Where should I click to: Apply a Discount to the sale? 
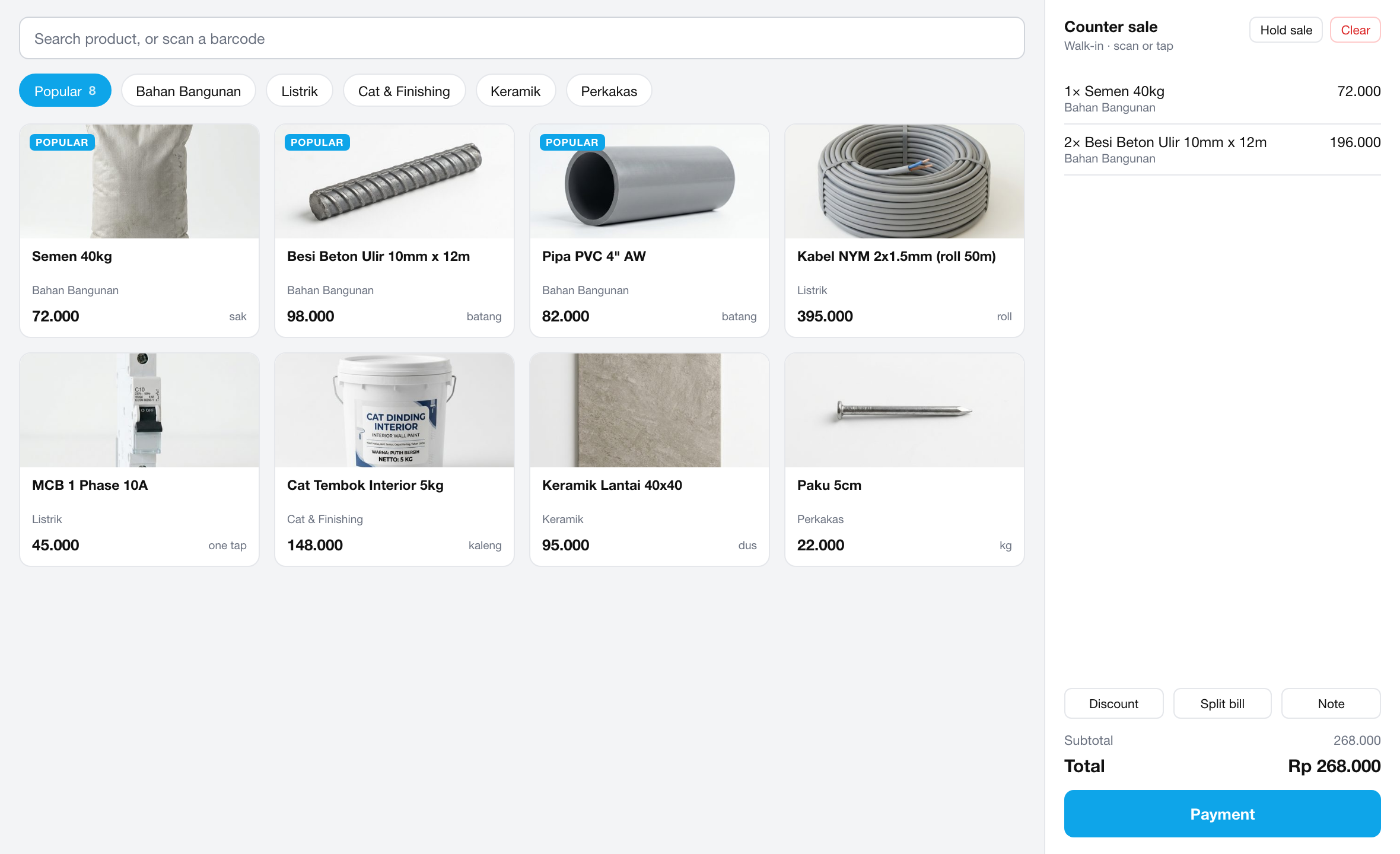click(x=1114, y=704)
